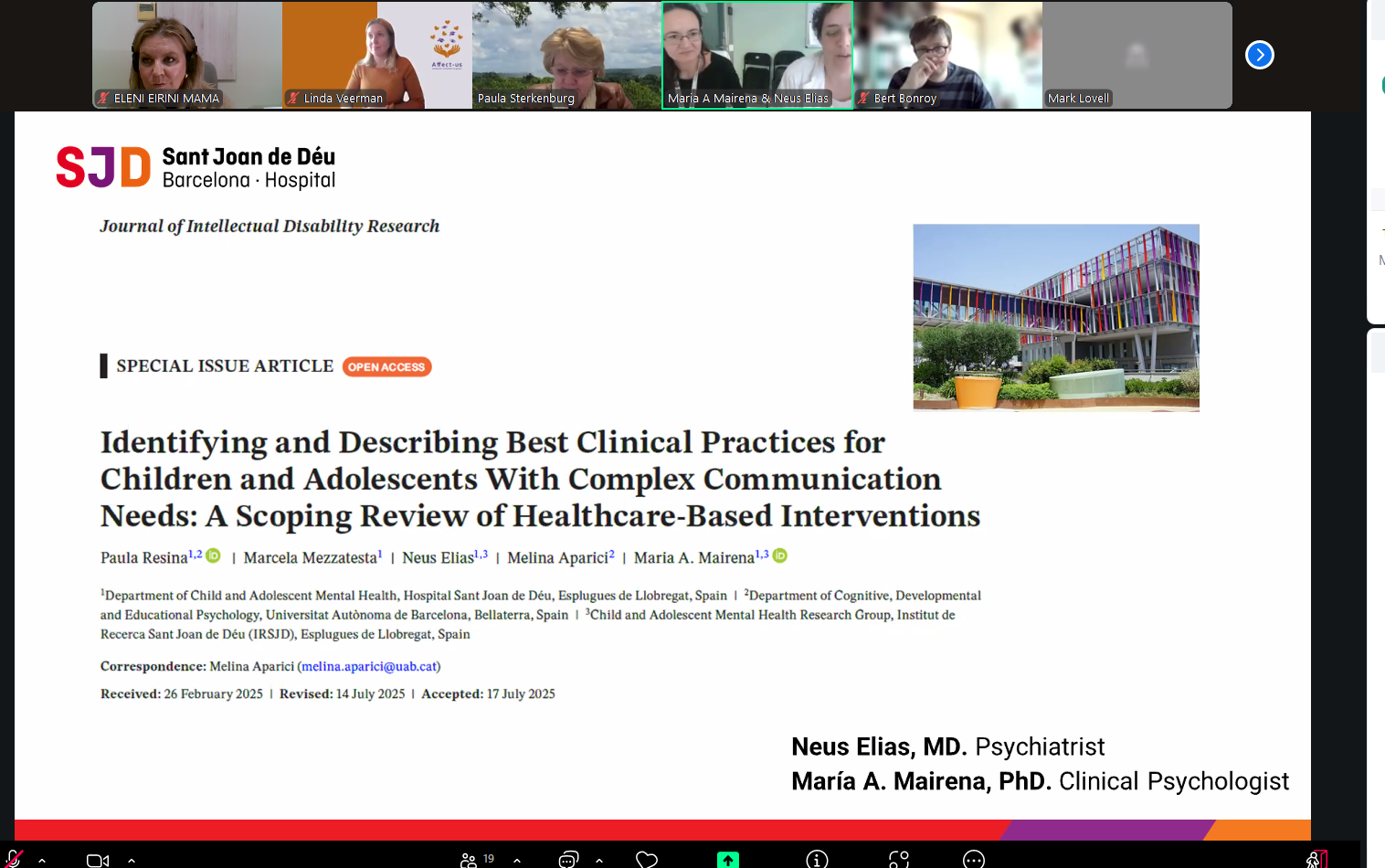Toggle the camera video icon
Screen dimensions: 1385x868
click(97, 860)
